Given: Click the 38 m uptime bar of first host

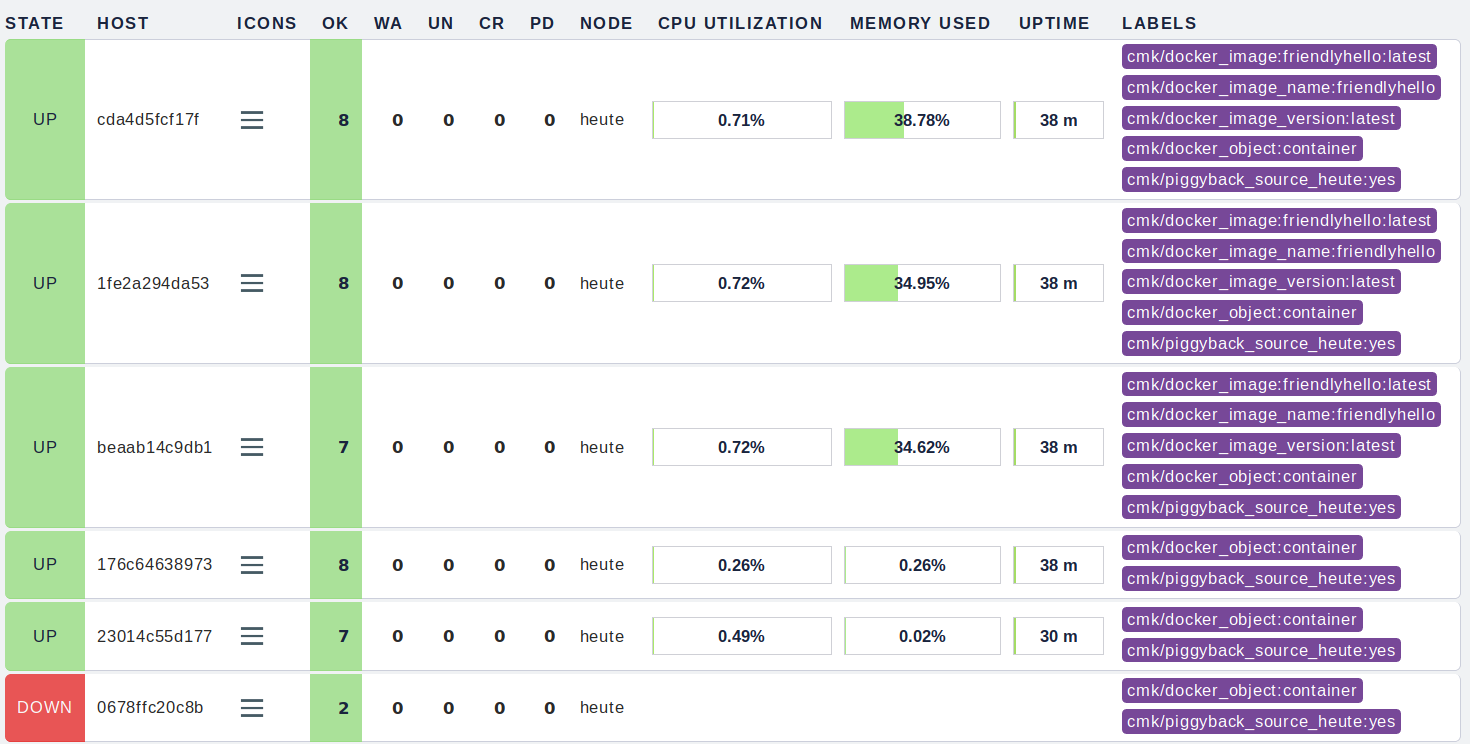Looking at the screenshot, I should point(1057,119).
